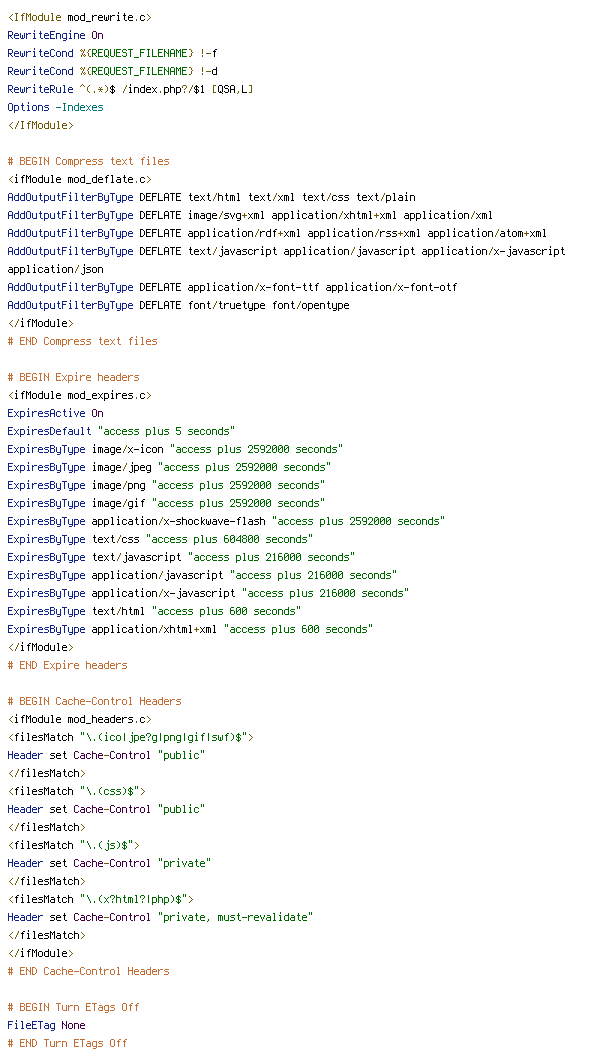Click the x-shockwave-flash expires line
This screenshot has width=600, height=1060.
point(226,521)
